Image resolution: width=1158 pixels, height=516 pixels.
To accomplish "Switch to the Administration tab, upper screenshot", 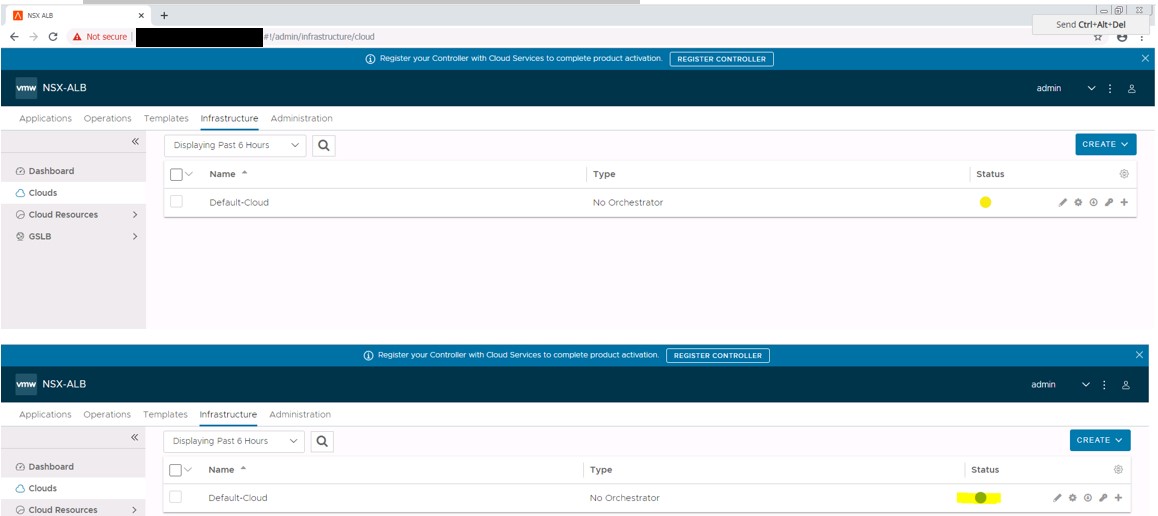I will tap(301, 118).
